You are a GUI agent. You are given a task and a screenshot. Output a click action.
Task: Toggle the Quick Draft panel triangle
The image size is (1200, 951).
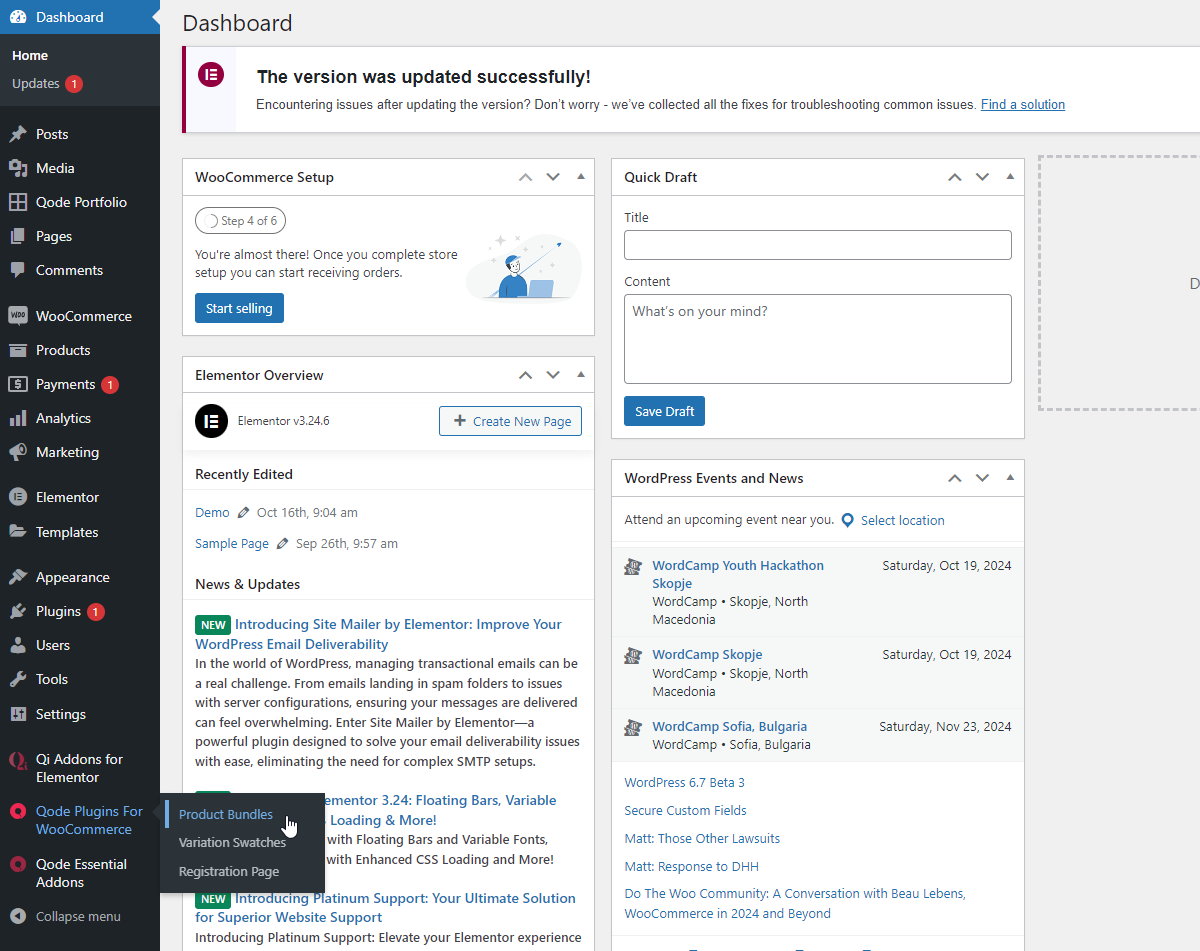click(x=1010, y=177)
